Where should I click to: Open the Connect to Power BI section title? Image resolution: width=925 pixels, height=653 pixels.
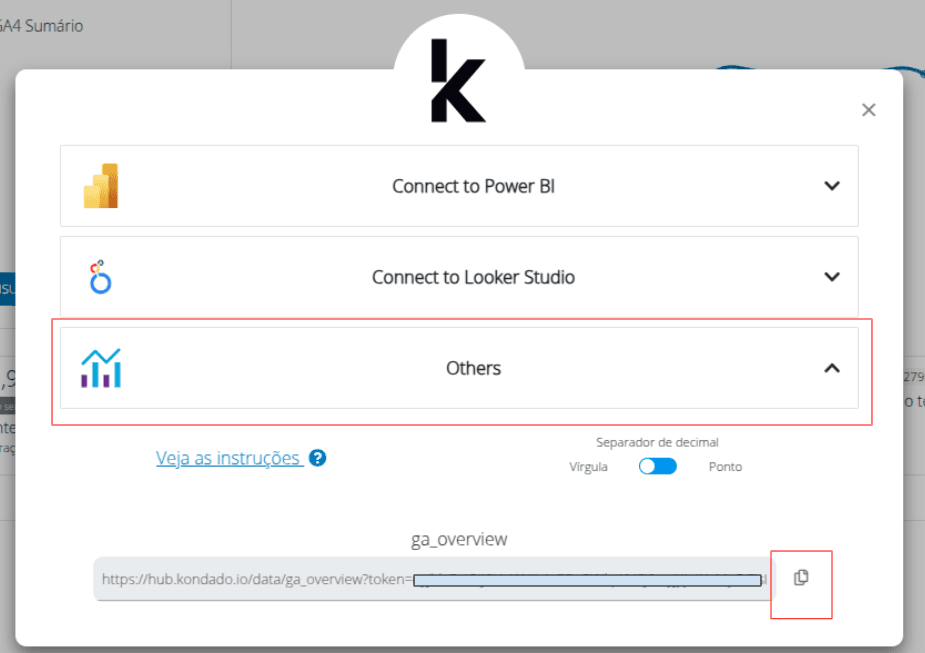click(473, 186)
